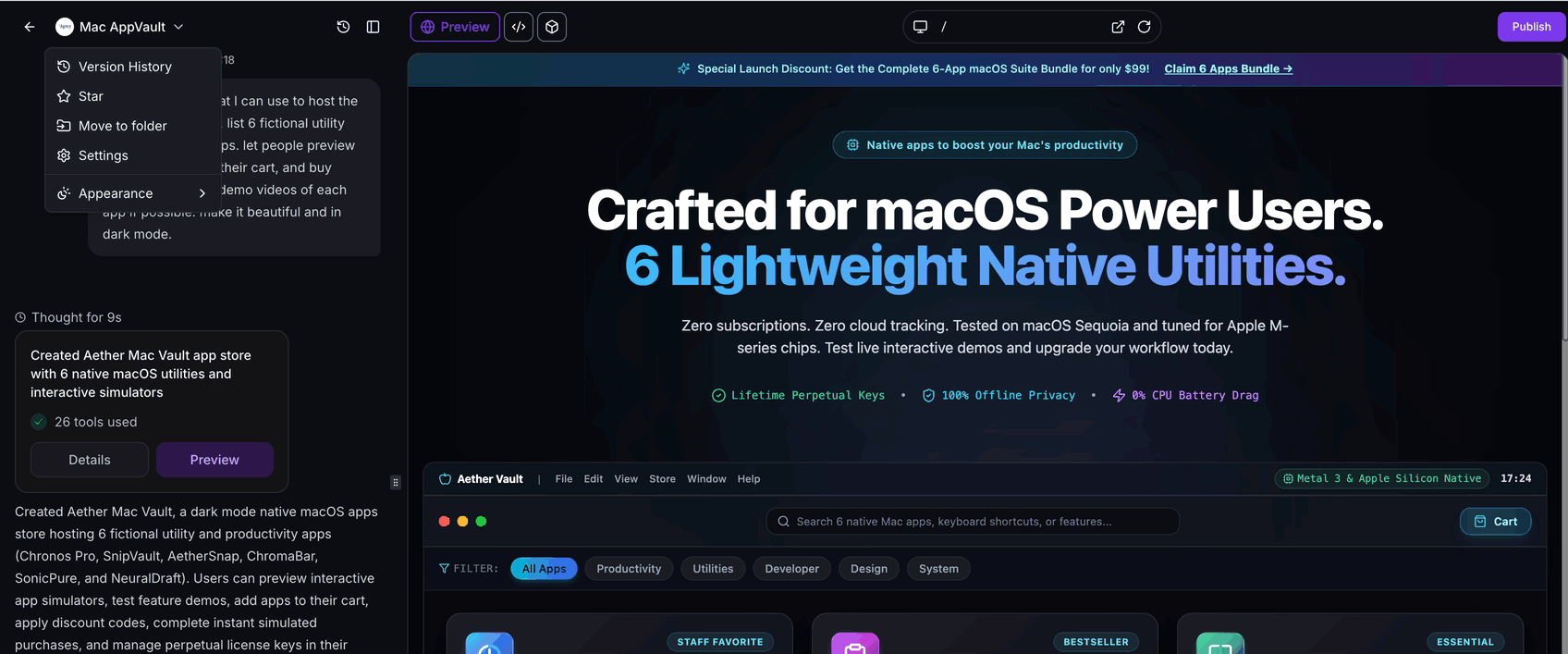Go back using the left arrow icon
Image resolution: width=1568 pixels, height=654 pixels.
(30, 27)
